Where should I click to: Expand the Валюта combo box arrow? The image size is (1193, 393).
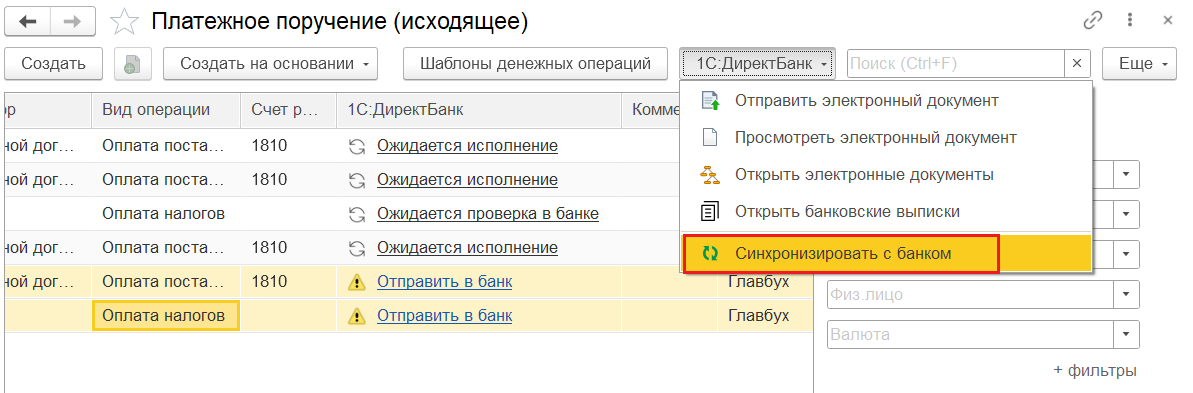1126,334
